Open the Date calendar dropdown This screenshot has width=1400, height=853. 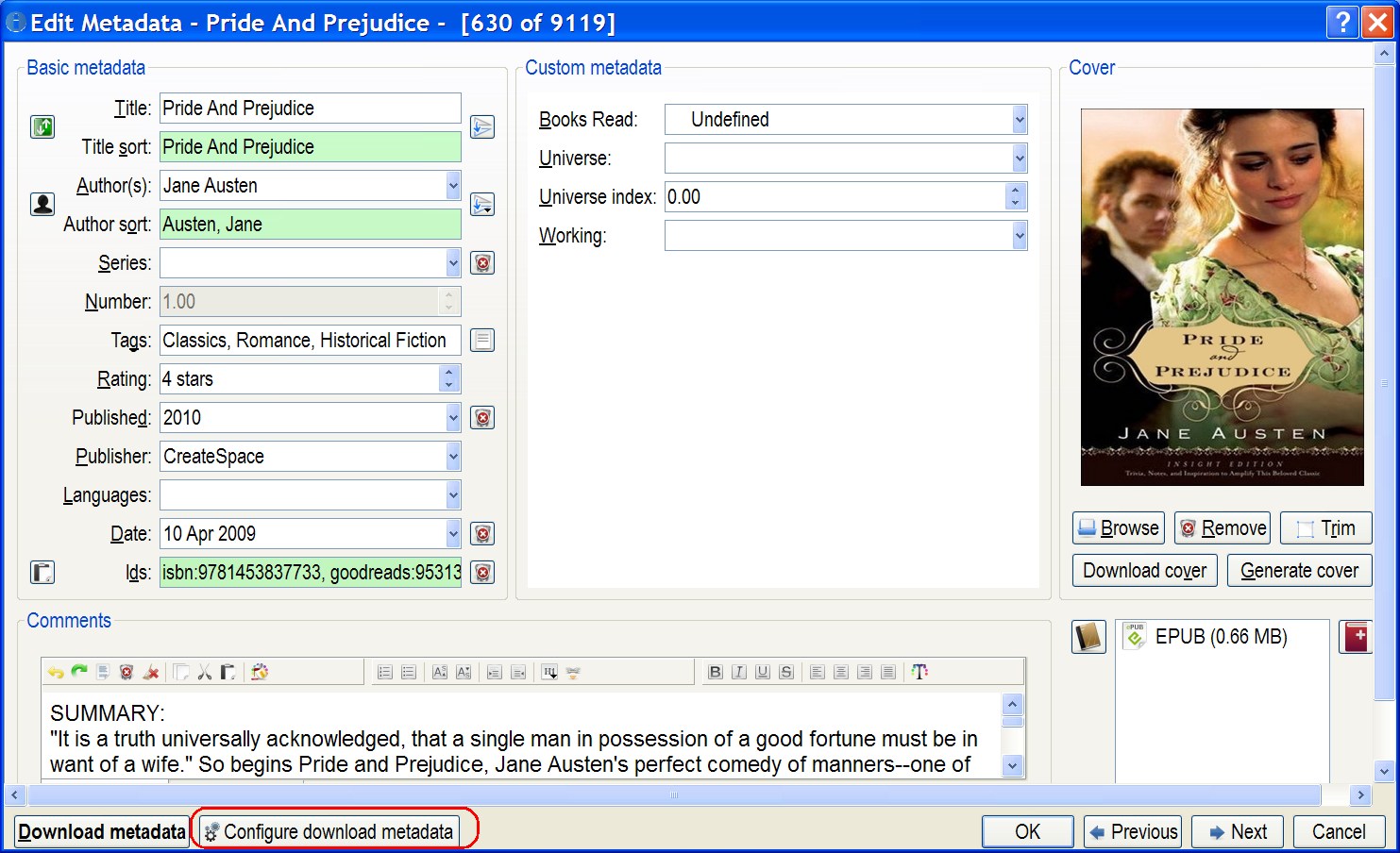[453, 534]
